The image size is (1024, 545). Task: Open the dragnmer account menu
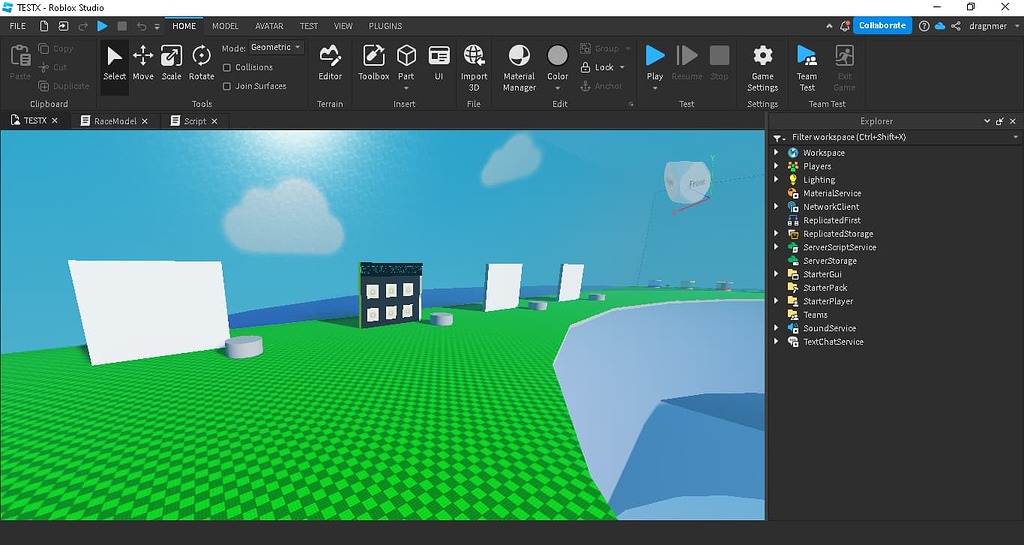click(x=993, y=26)
